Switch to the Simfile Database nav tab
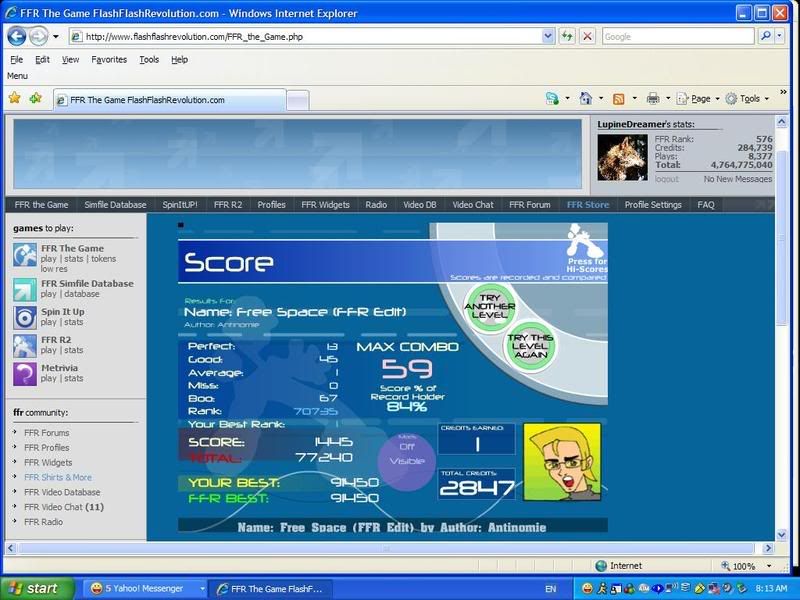 [x=115, y=205]
